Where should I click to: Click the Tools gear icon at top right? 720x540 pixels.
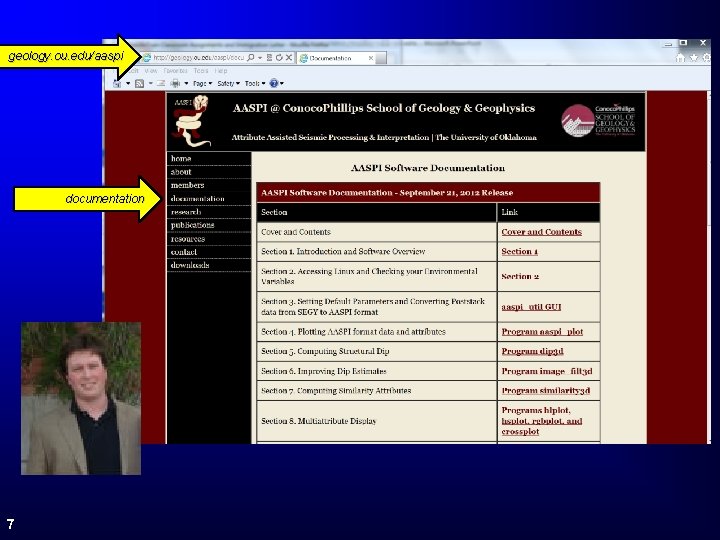tap(707, 58)
